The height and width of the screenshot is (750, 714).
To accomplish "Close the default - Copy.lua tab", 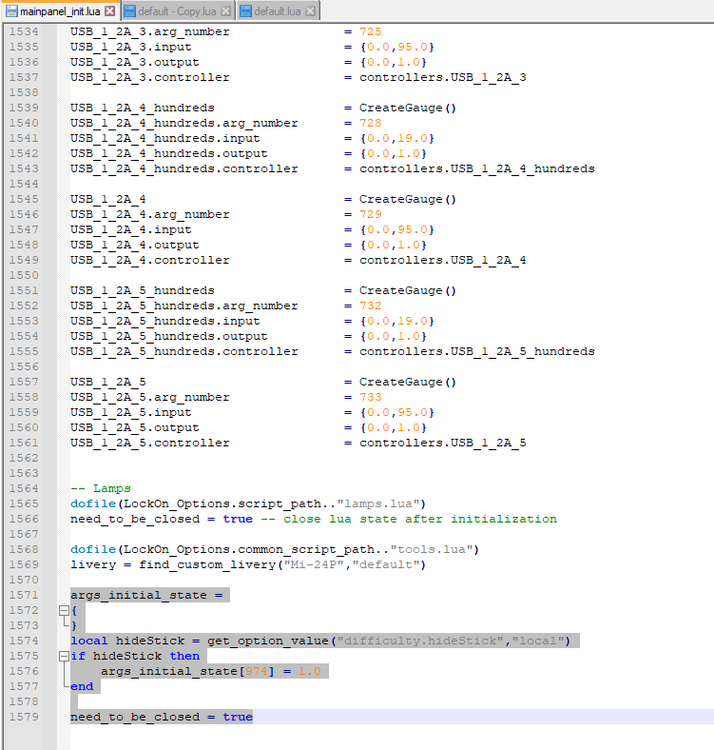I will (226, 11).
